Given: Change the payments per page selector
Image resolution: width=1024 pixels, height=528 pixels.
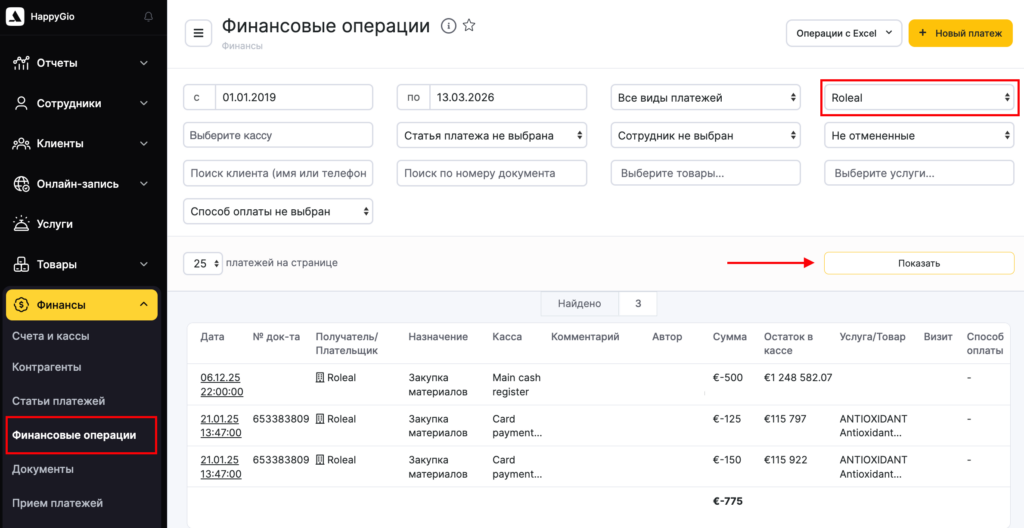Looking at the screenshot, I should [203, 263].
